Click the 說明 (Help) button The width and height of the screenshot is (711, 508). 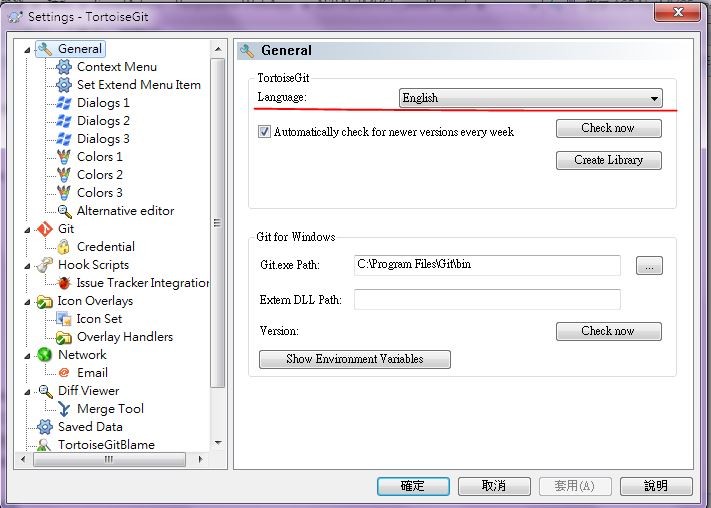click(x=656, y=486)
